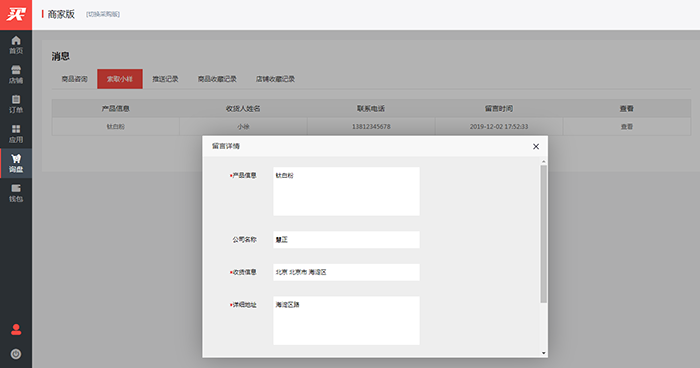Click 详细地址 text area
Viewport: 700px width, 368px height.
point(346,321)
